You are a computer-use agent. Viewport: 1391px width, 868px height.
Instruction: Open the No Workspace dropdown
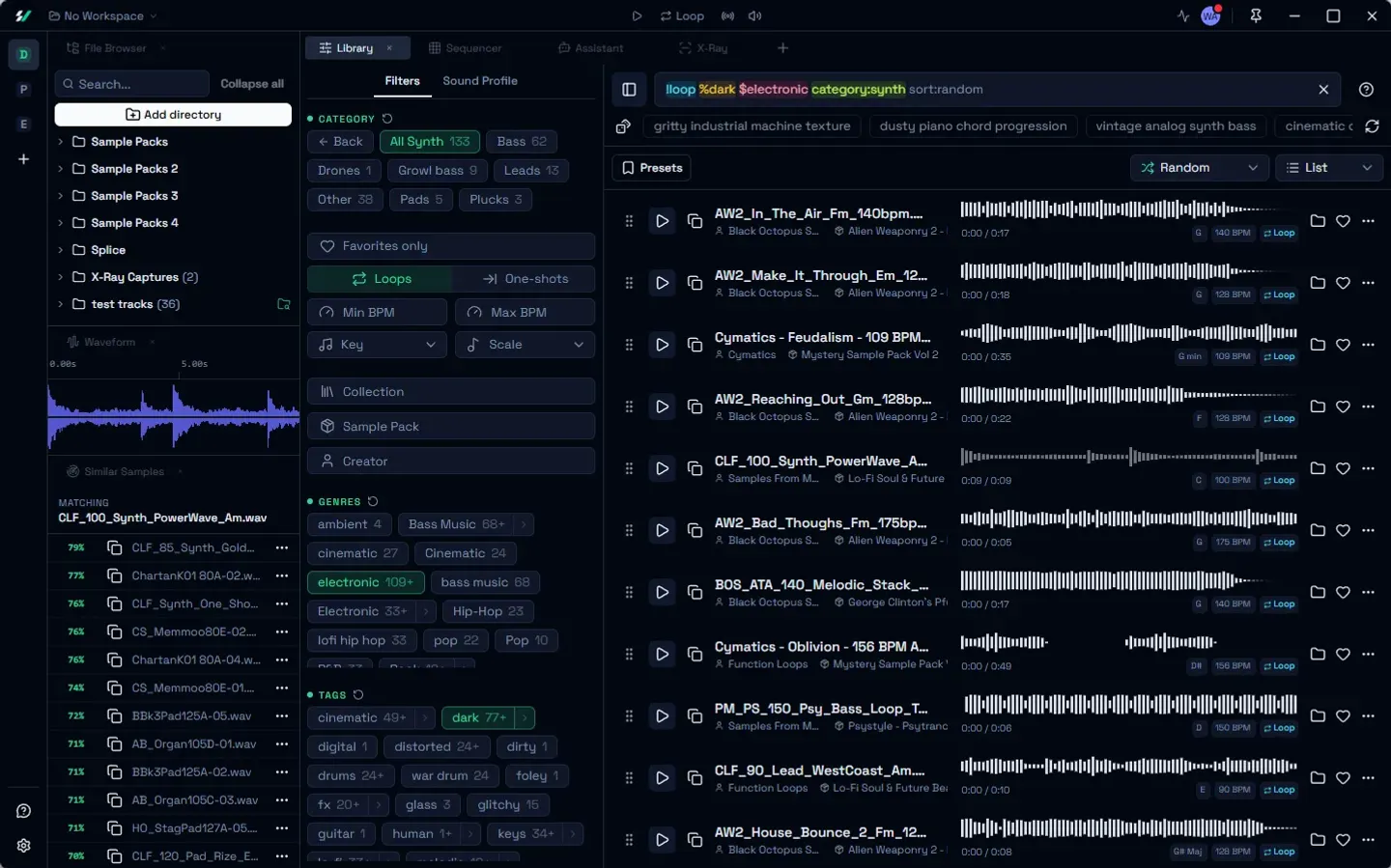pos(102,15)
